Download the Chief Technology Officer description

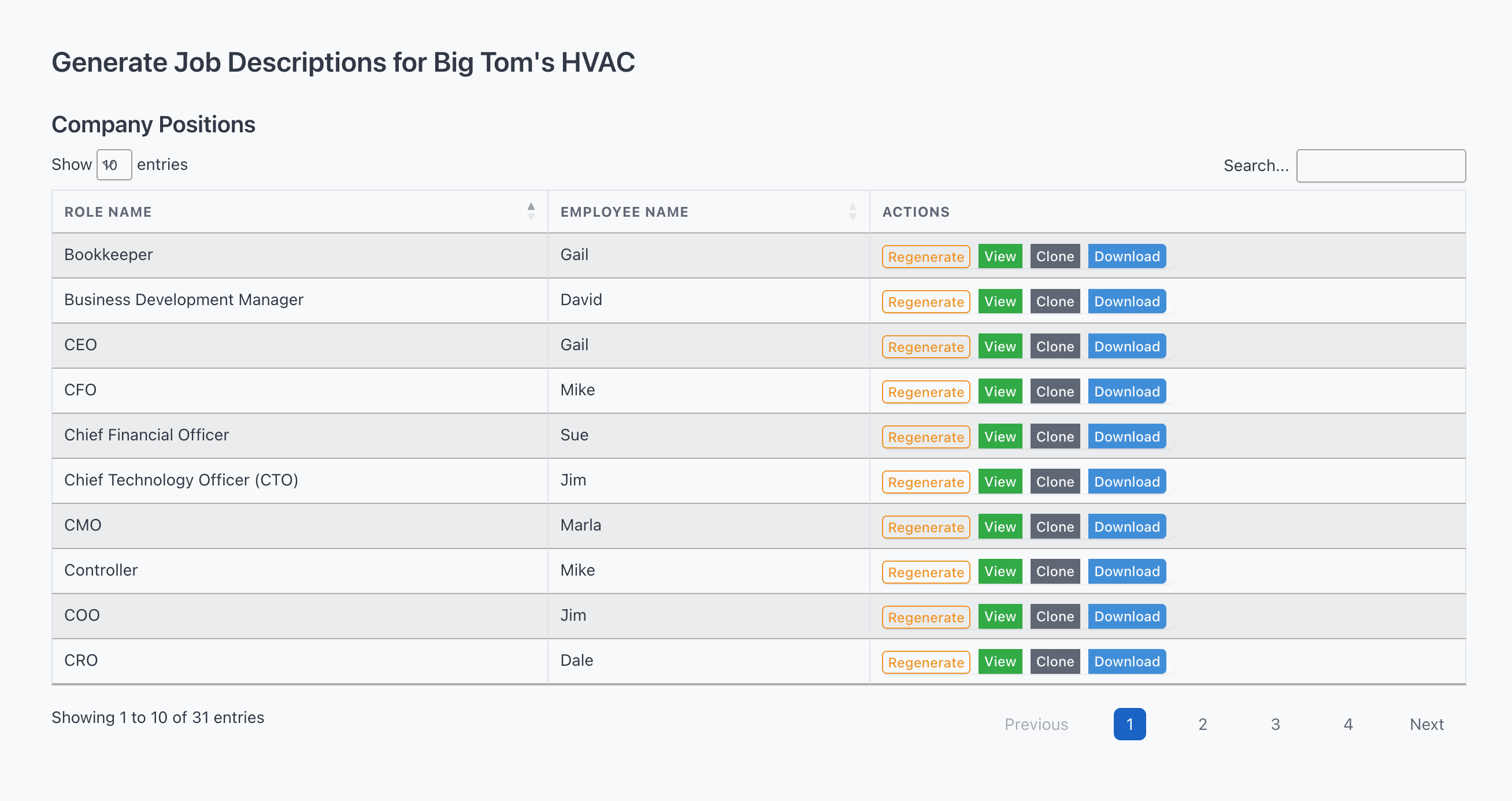(x=1127, y=482)
